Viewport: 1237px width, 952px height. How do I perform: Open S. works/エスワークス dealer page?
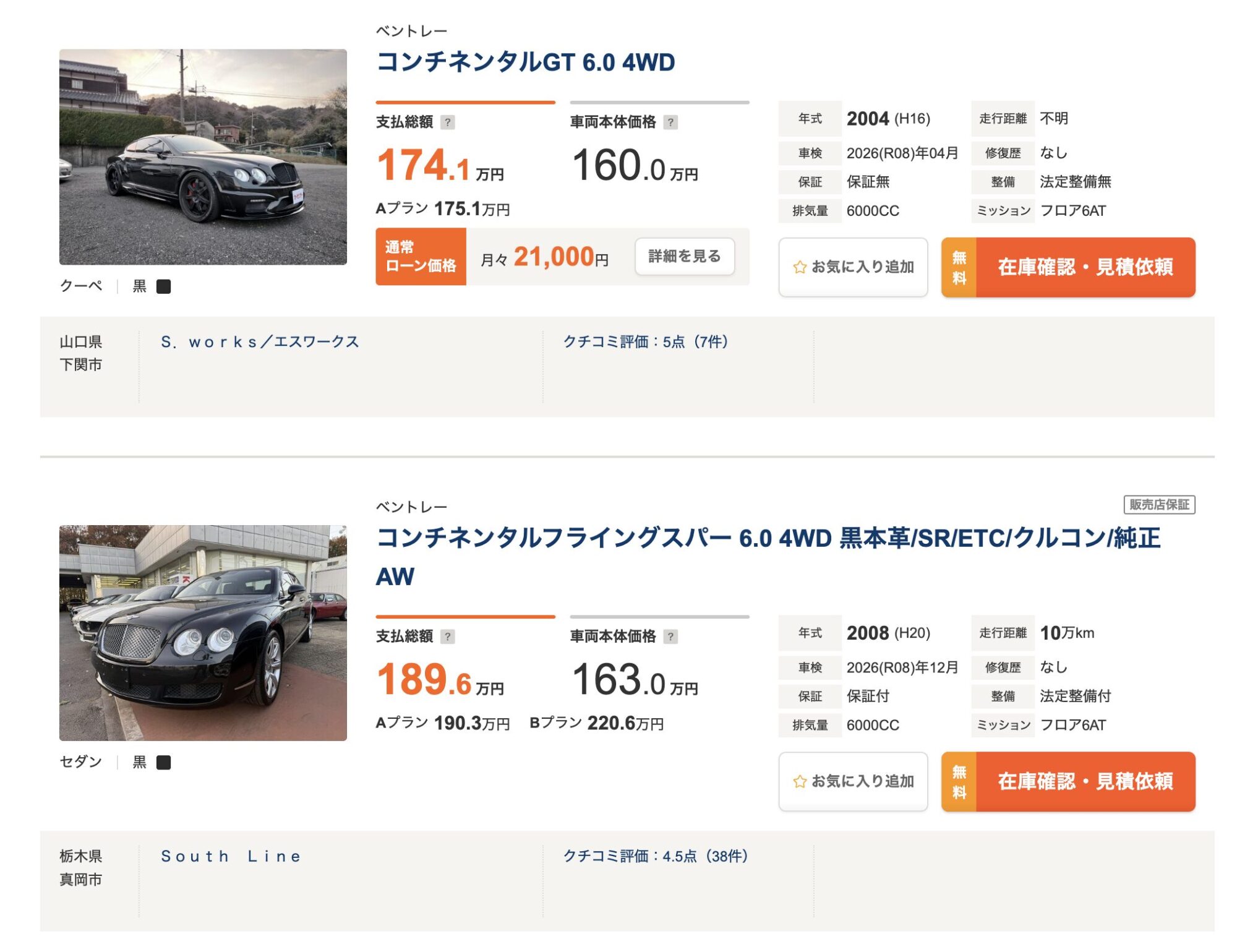click(260, 342)
